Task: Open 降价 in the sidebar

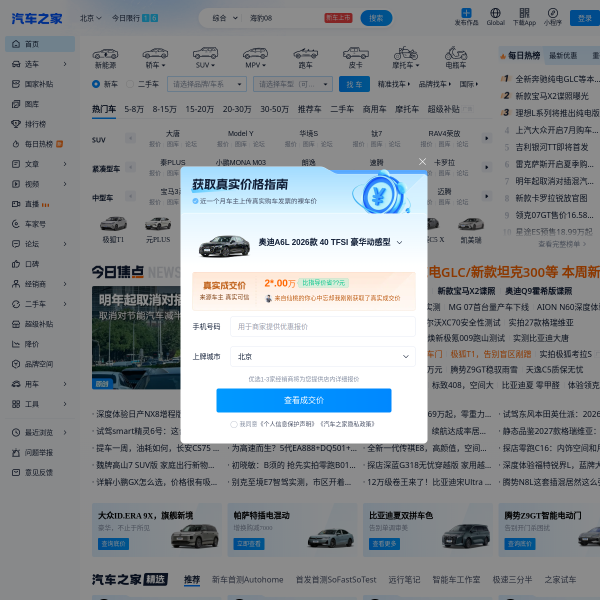Action: coord(40,344)
